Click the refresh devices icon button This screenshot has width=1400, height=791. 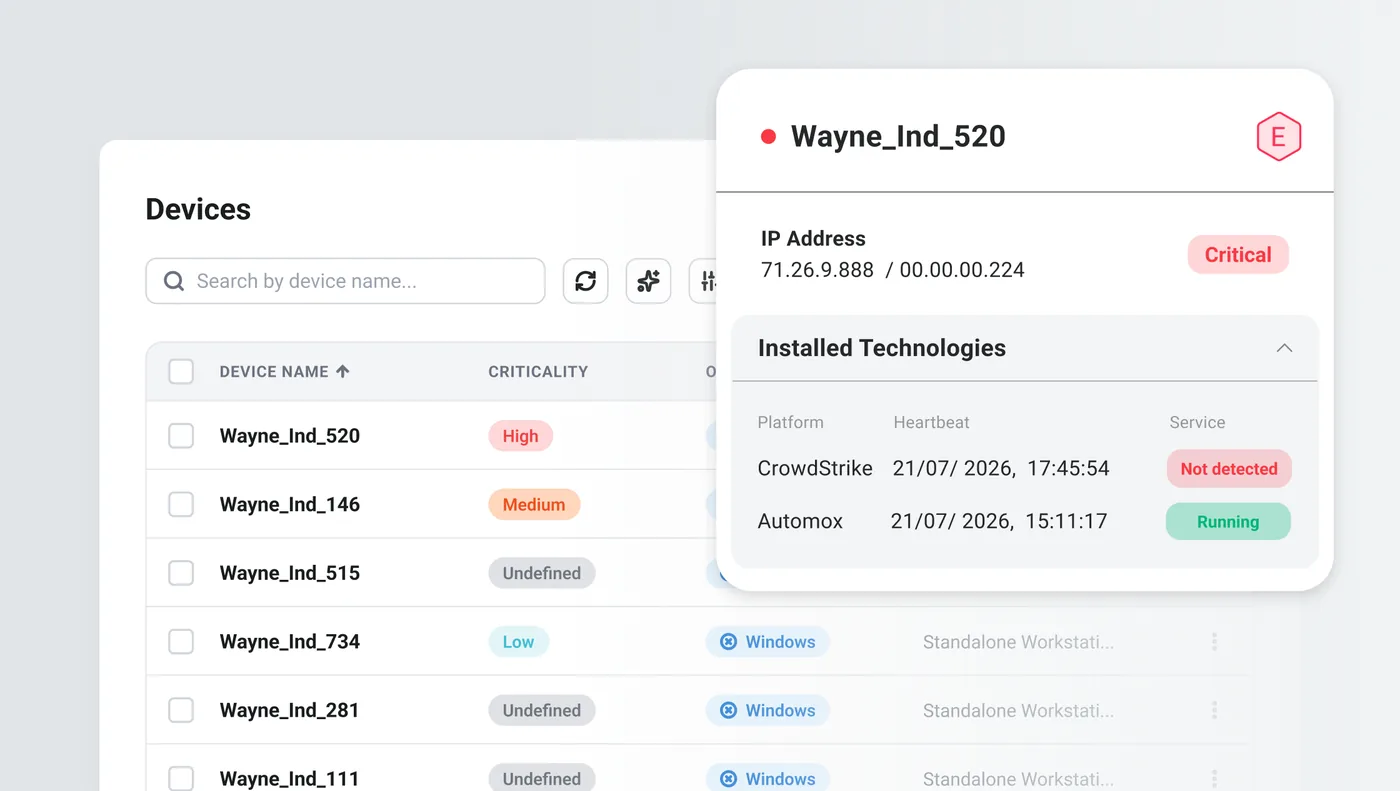click(585, 281)
